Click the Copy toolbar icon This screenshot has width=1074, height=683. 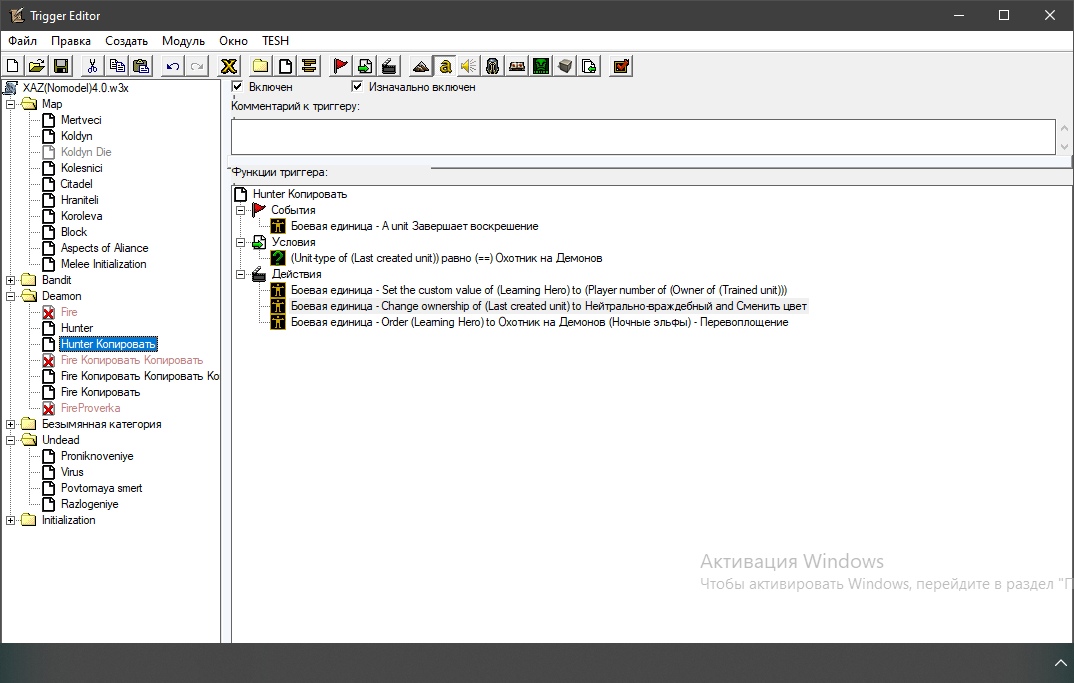[x=116, y=66]
